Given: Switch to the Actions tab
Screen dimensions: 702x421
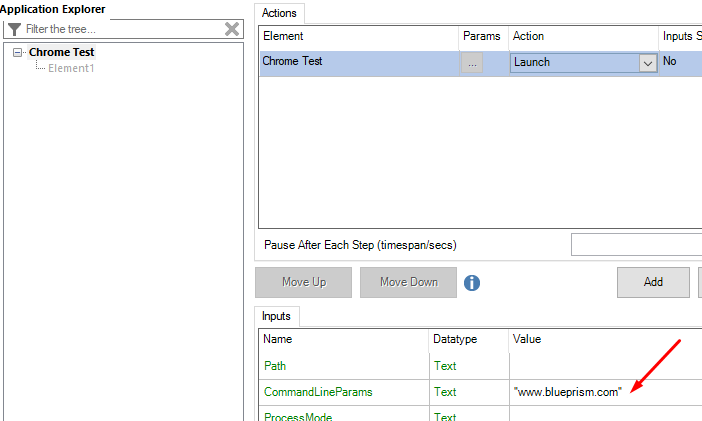Looking at the screenshot, I should point(280,13).
